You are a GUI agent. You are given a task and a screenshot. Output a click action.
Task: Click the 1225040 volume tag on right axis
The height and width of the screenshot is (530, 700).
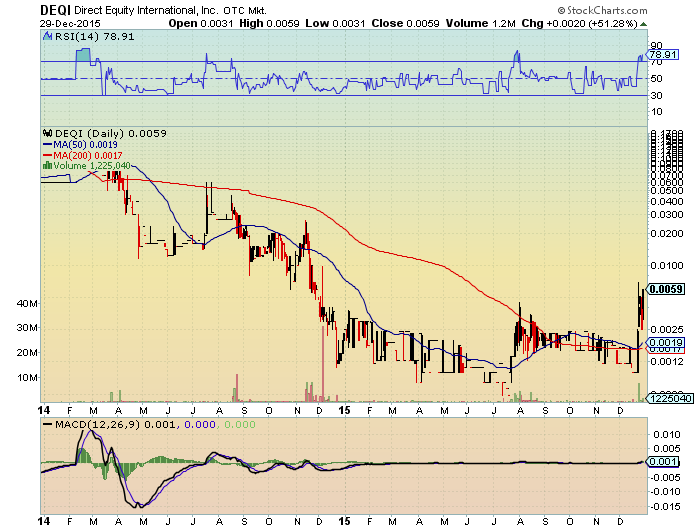pos(671,398)
